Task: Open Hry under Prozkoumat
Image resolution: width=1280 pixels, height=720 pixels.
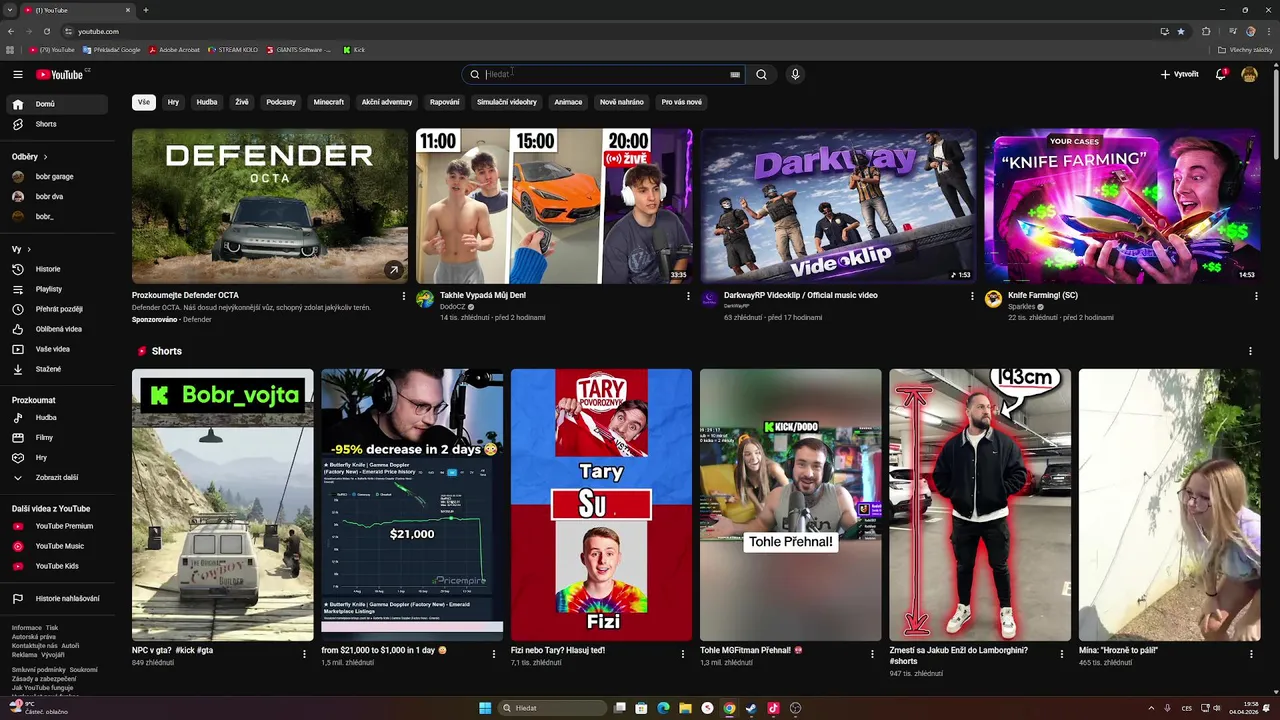Action: click(57, 457)
